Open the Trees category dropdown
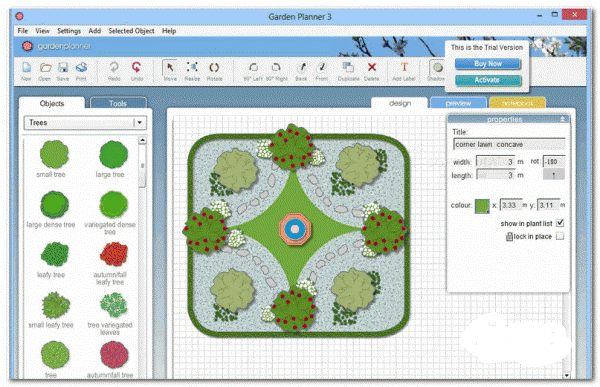 (x=140, y=122)
